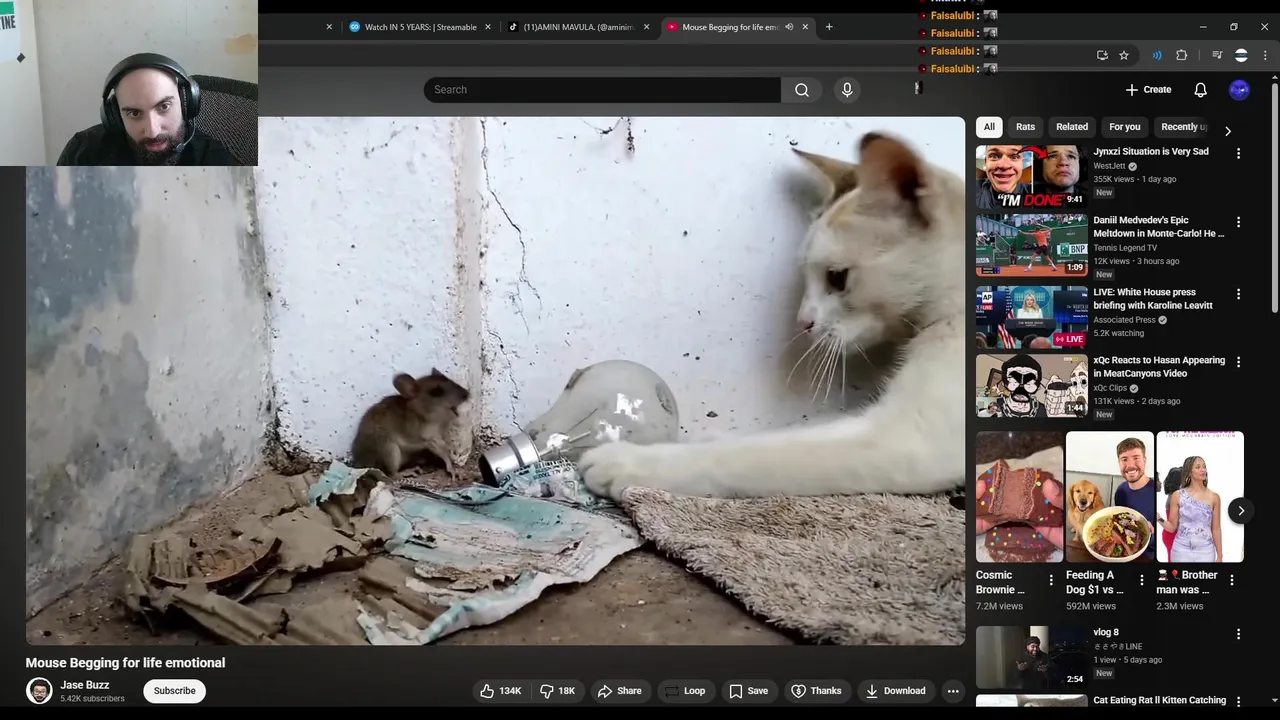Select the For you filter chip
Viewport: 1280px width, 720px height.
click(1124, 127)
